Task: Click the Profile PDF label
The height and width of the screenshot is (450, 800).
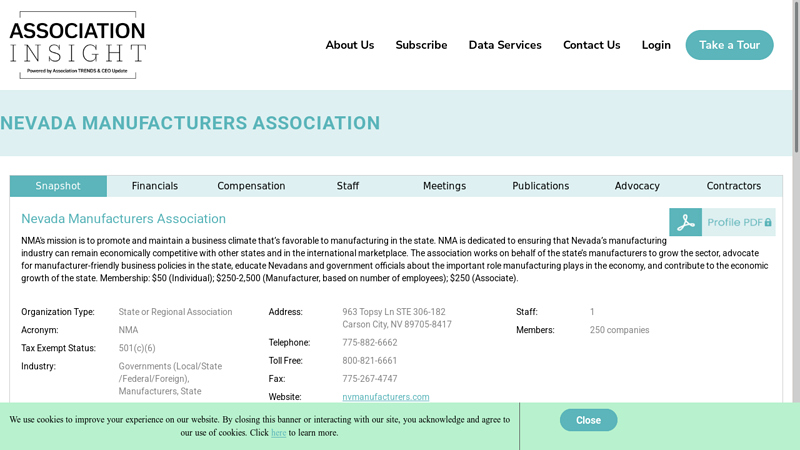Action: [735, 222]
